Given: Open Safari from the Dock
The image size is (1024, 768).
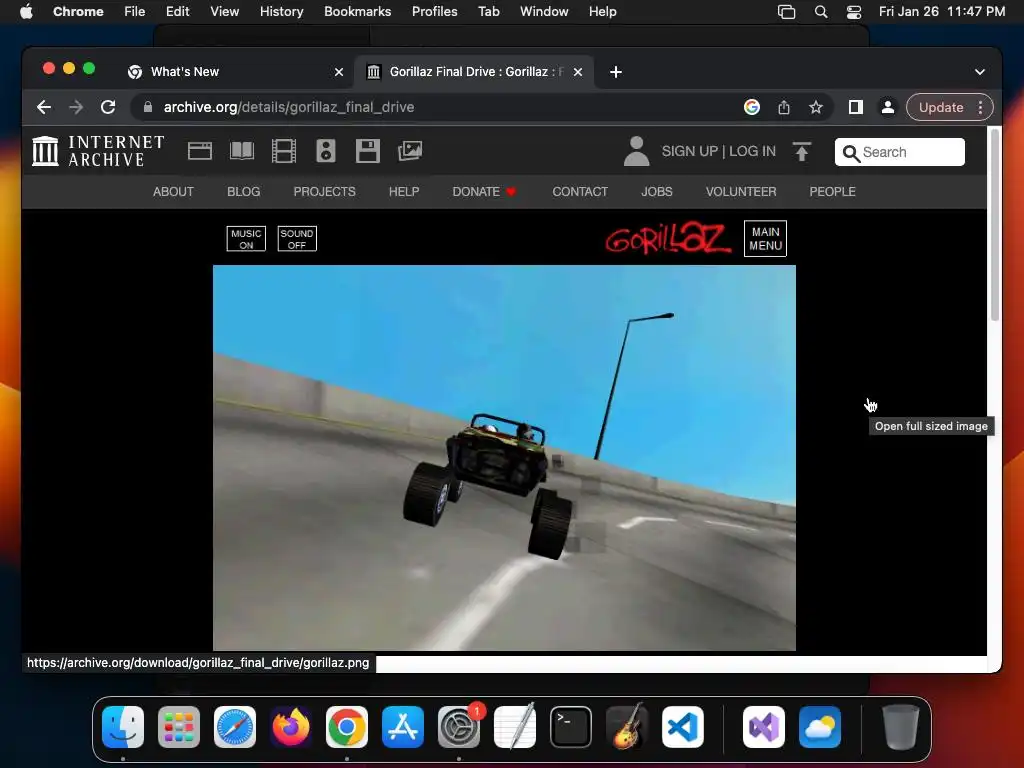Looking at the screenshot, I should coord(235,727).
